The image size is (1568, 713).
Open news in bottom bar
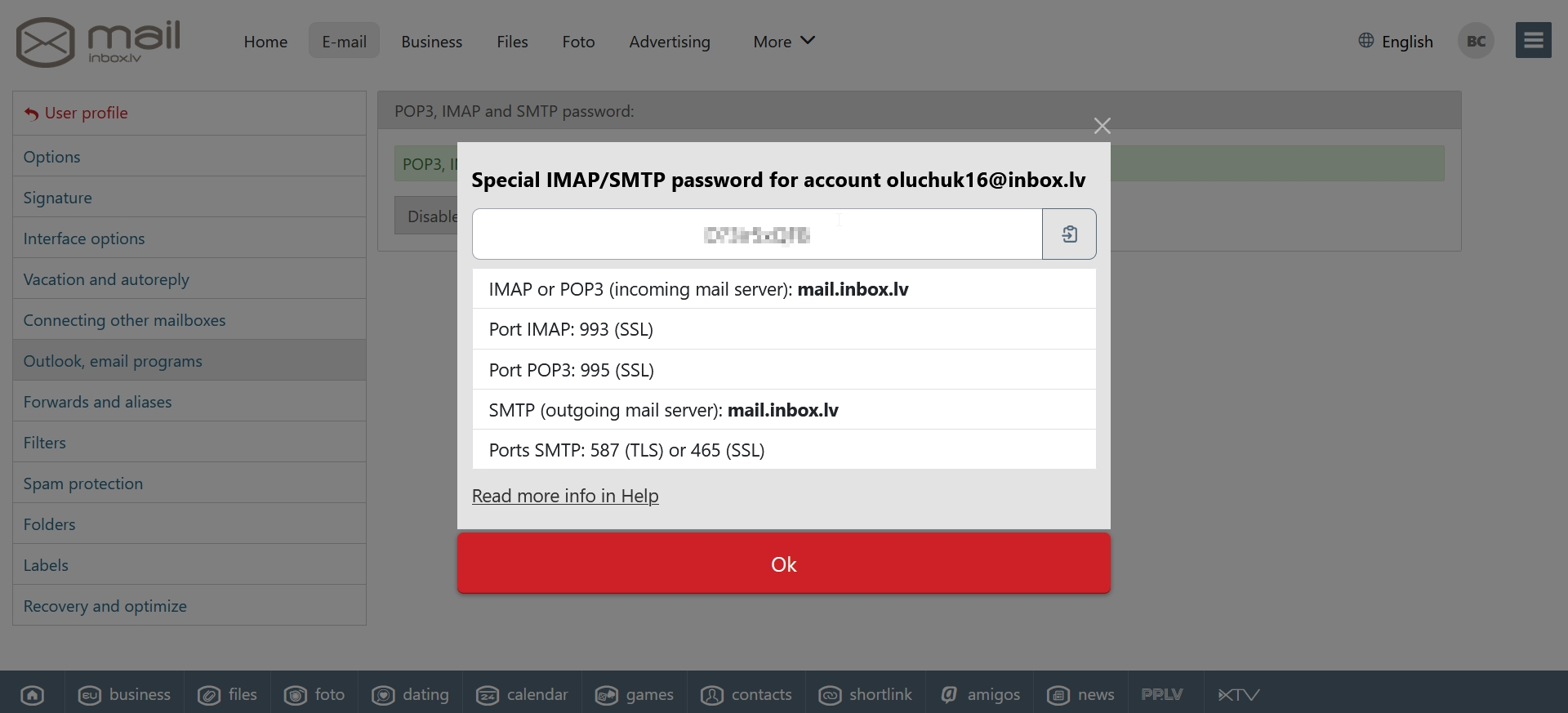click(1081, 694)
